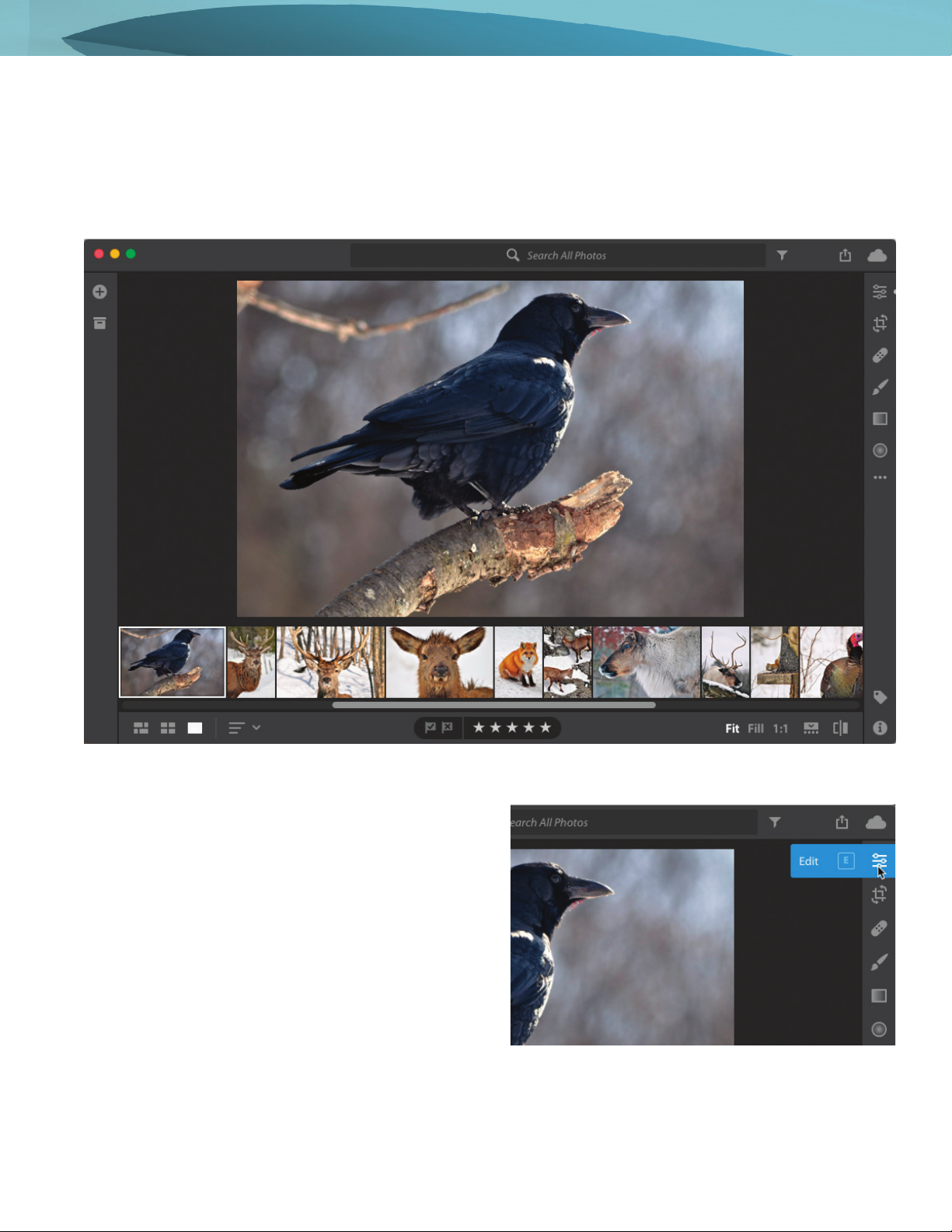Click the filter funnel icon in the main window
This screenshot has width=952, height=1232.
pyautogui.click(x=783, y=255)
